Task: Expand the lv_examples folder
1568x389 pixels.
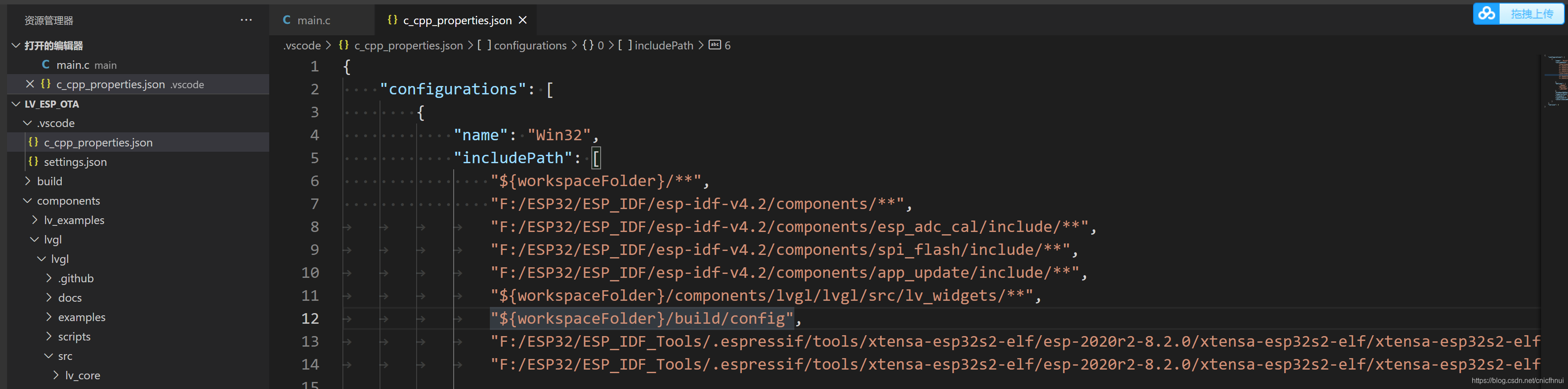Action: click(x=35, y=220)
